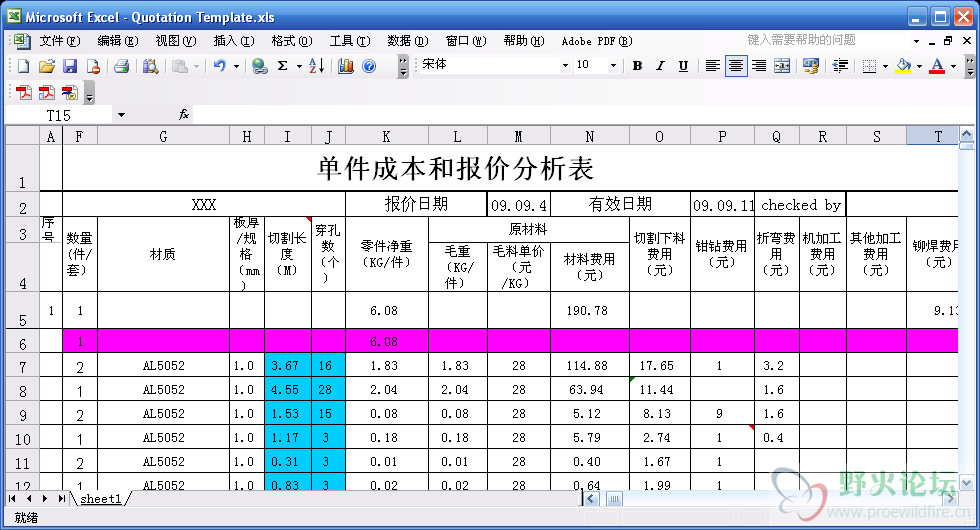The height and width of the screenshot is (530, 980).
Task: Apply left text alignment
Action: pyautogui.click(x=712, y=66)
